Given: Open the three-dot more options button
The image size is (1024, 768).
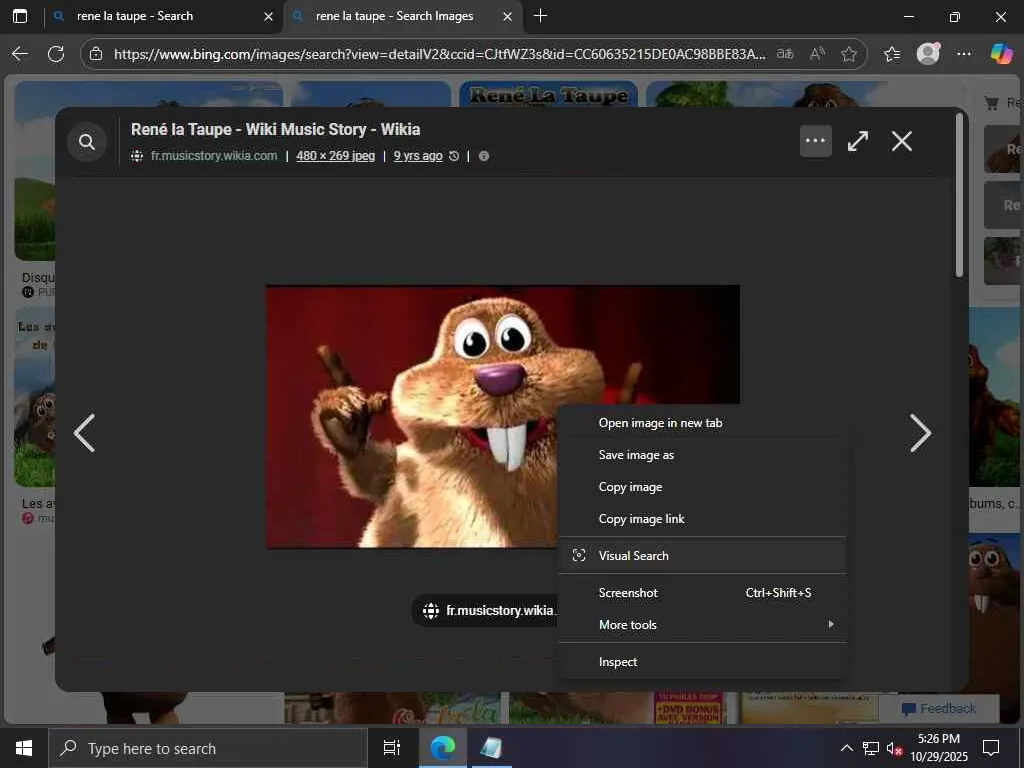Looking at the screenshot, I should click(x=815, y=141).
